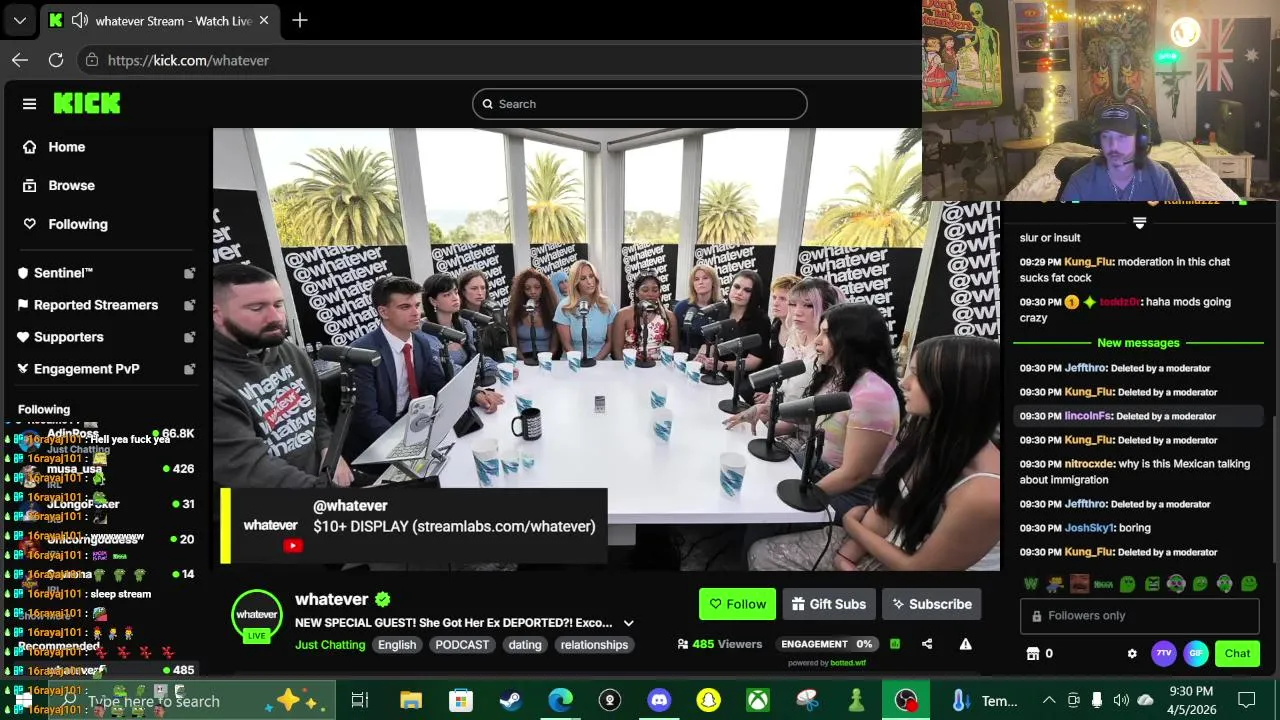Open the GIF picker button
1280x720 pixels.
point(1196,654)
